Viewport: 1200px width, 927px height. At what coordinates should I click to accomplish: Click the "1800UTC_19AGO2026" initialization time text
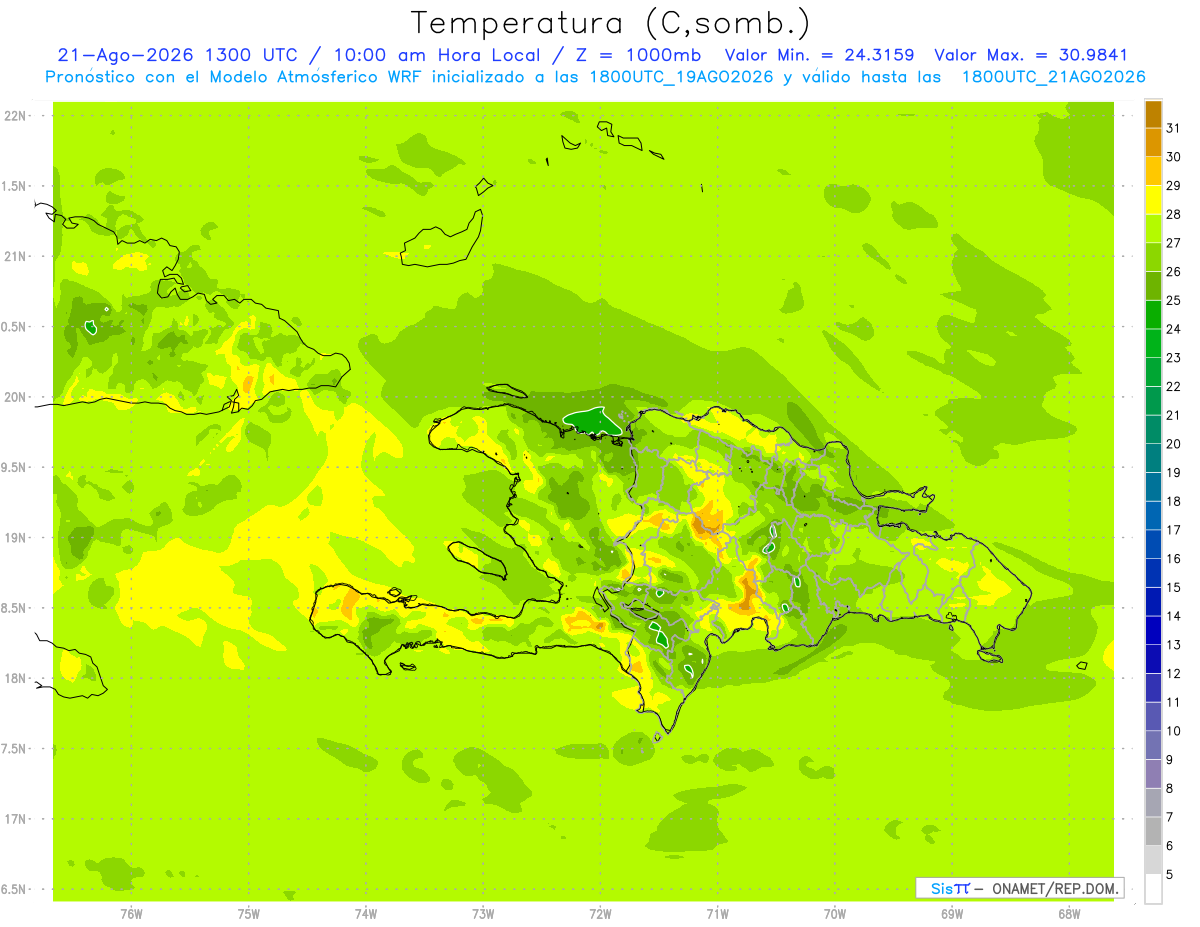point(680,77)
